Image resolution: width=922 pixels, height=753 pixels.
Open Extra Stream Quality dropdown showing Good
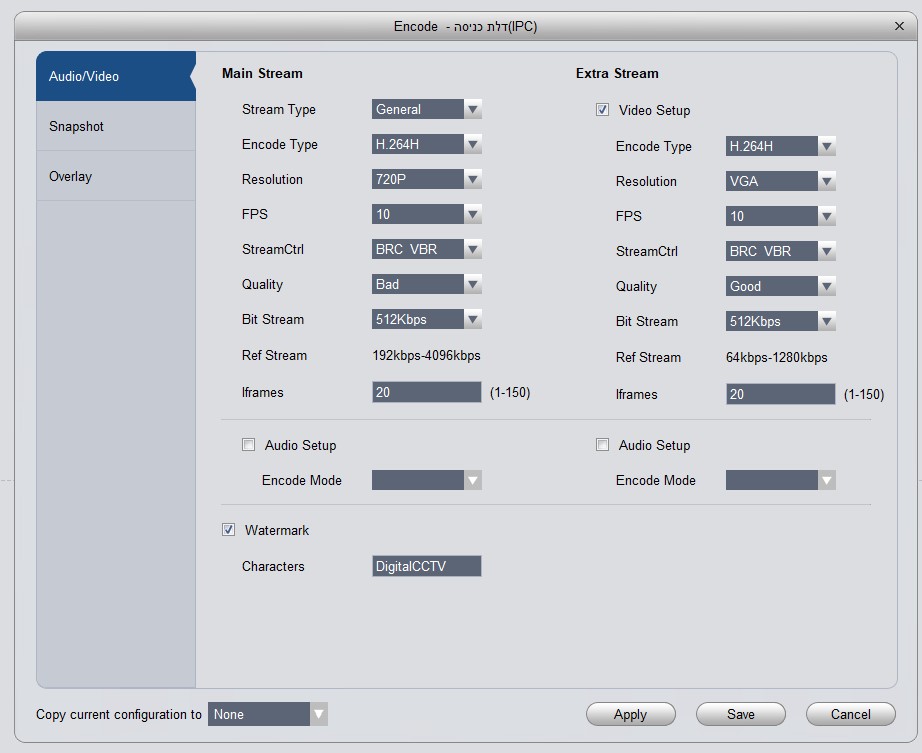click(x=780, y=286)
